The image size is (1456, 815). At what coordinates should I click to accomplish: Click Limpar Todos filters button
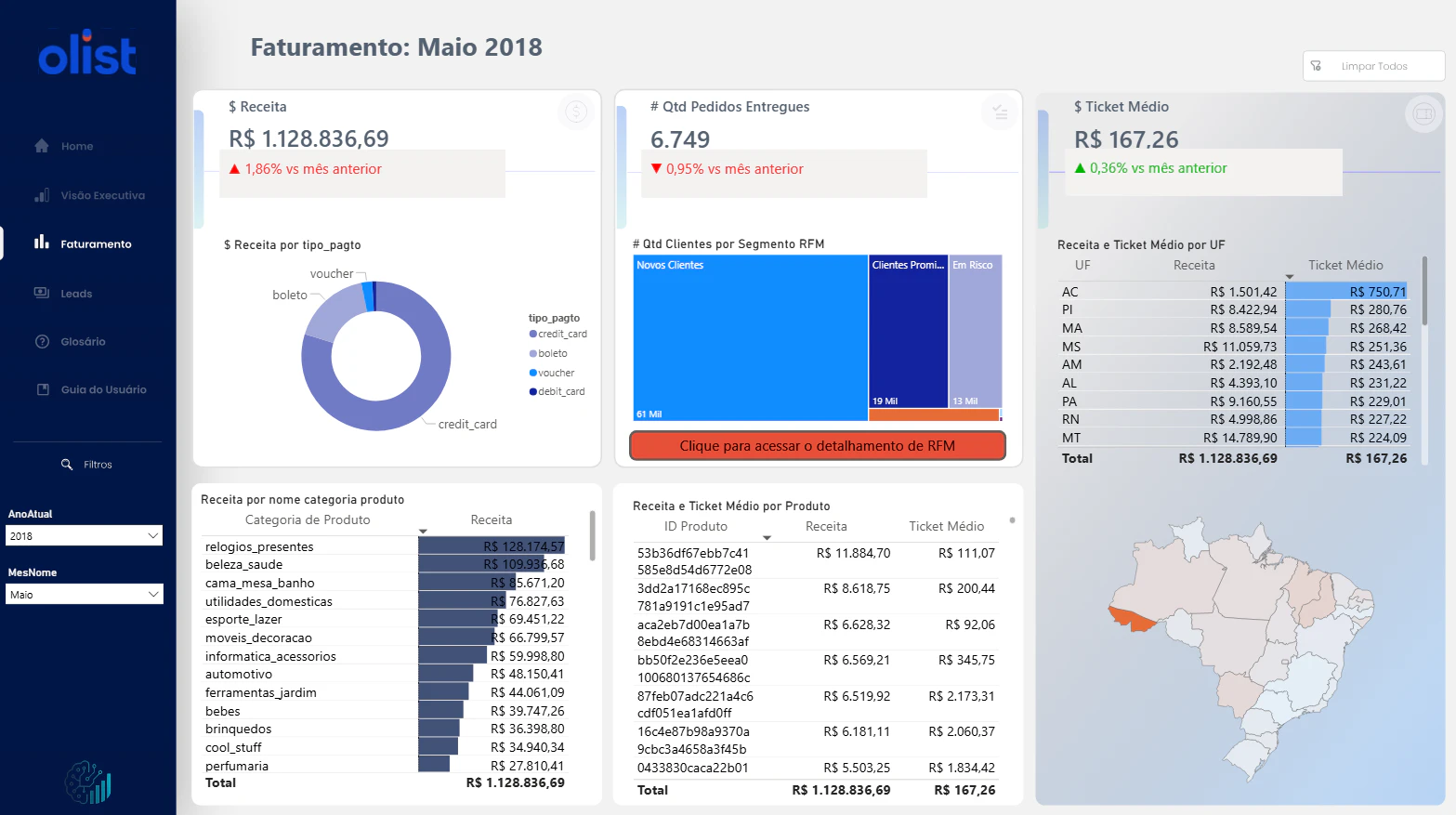1373,66
